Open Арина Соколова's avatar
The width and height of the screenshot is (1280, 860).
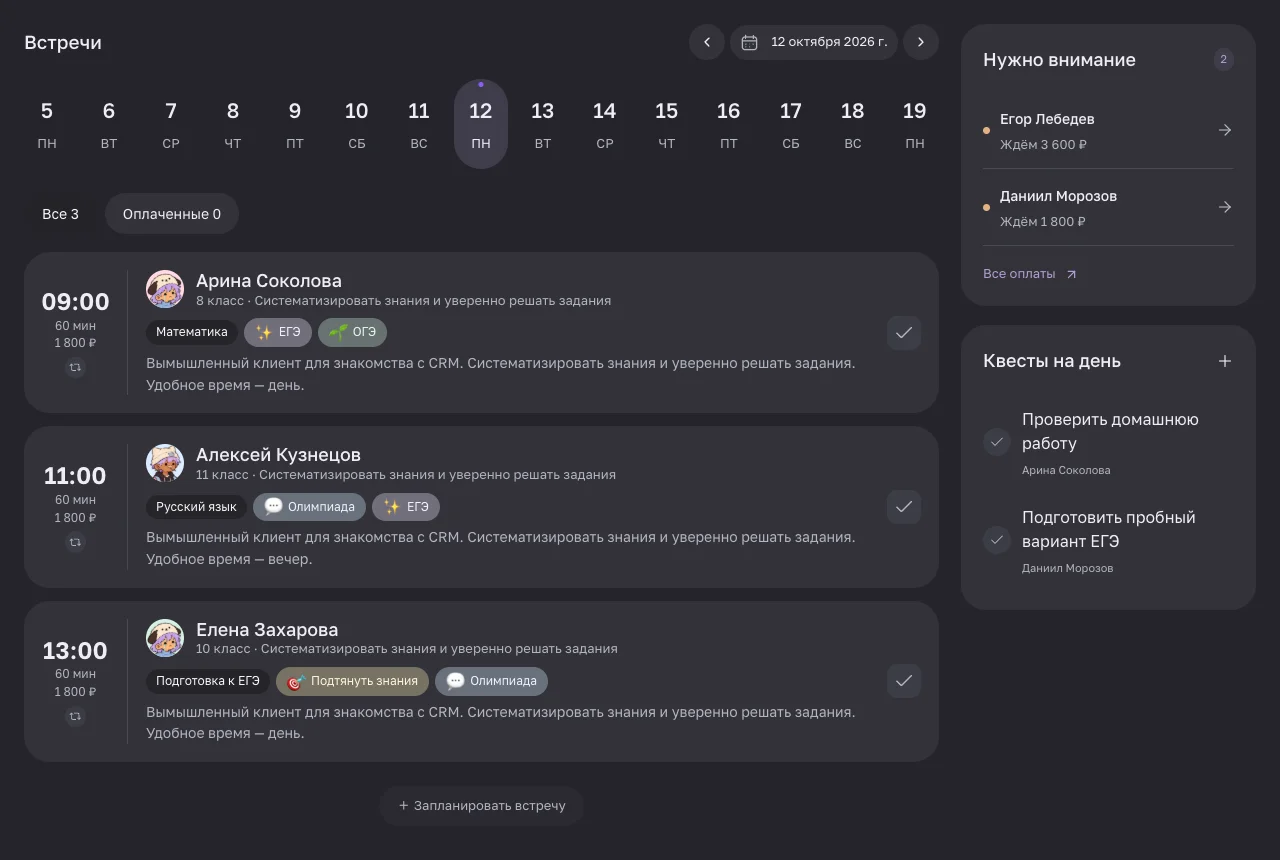pyautogui.click(x=165, y=289)
